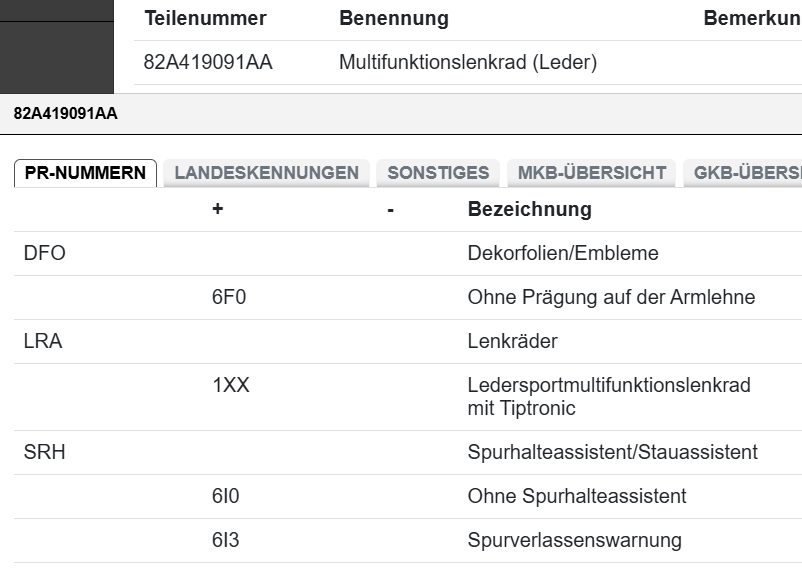
Task: Select the DFO group row
Action: pyautogui.click(x=44, y=253)
